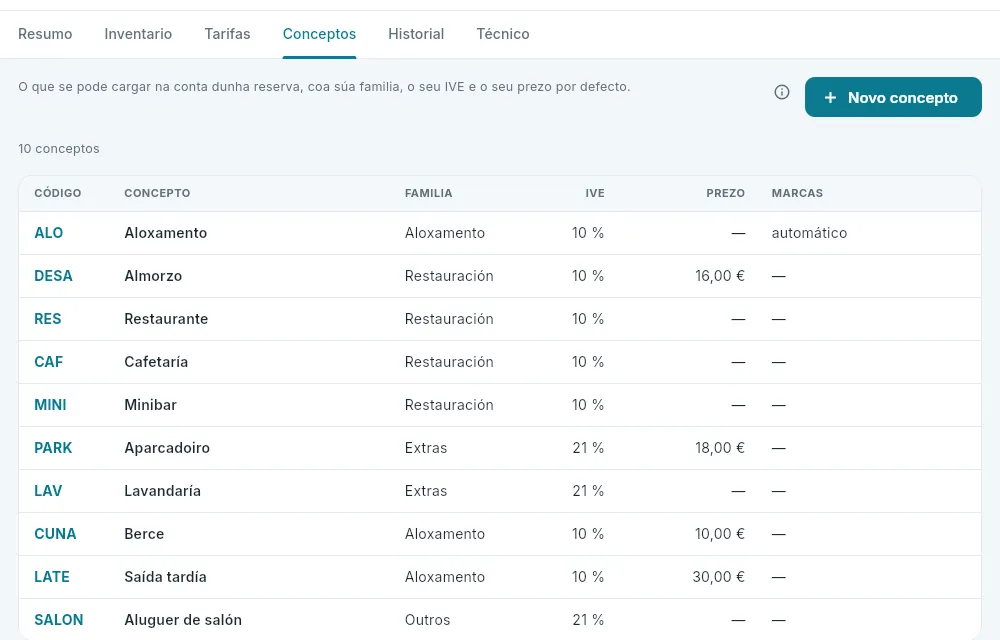The width and height of the screenshot is (1000, 640).
Task: Click the 10 % IVE in Almorzo row
Action: [x=588, y=276]
